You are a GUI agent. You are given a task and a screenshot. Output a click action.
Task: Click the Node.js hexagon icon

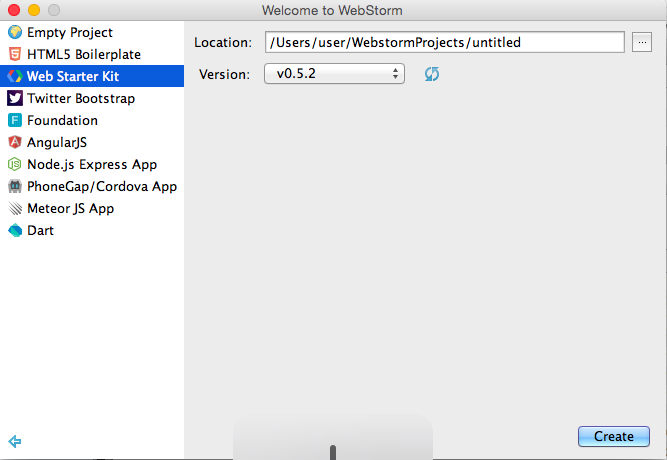pos(15,164)
